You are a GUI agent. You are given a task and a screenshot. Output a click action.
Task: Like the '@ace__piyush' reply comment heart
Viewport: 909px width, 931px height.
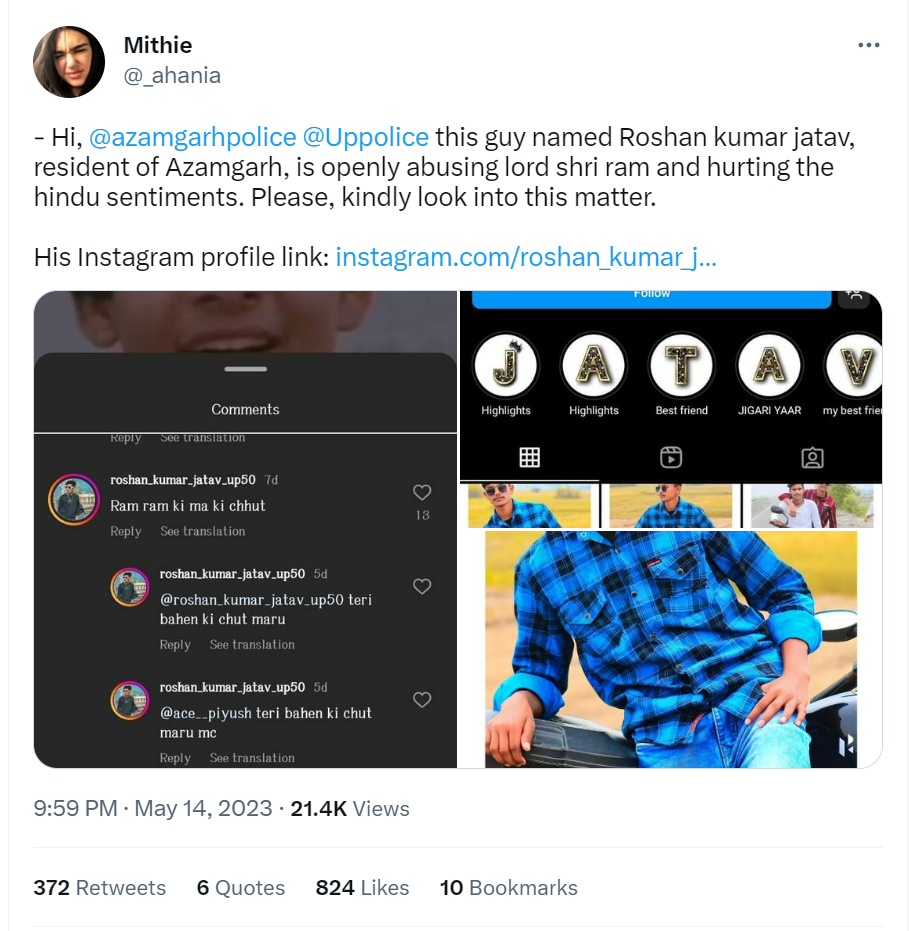[422, 700]
